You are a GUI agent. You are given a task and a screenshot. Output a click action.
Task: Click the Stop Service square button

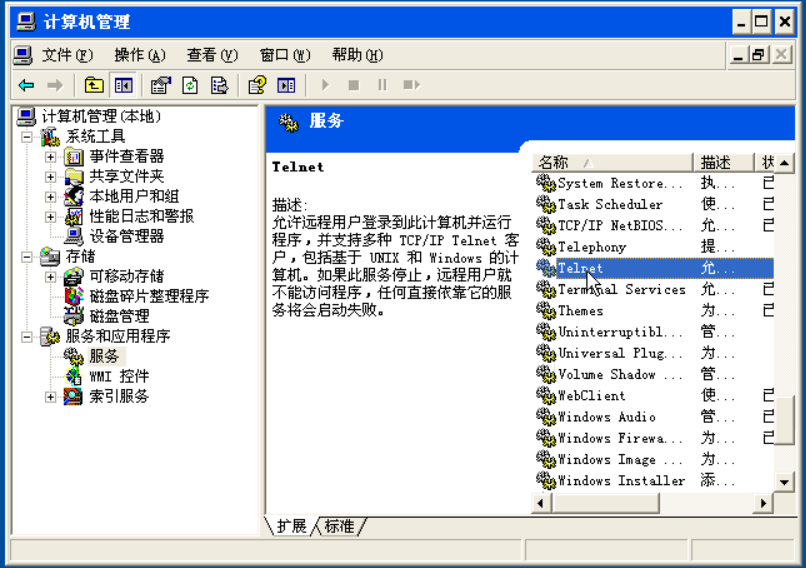point(354,85)
